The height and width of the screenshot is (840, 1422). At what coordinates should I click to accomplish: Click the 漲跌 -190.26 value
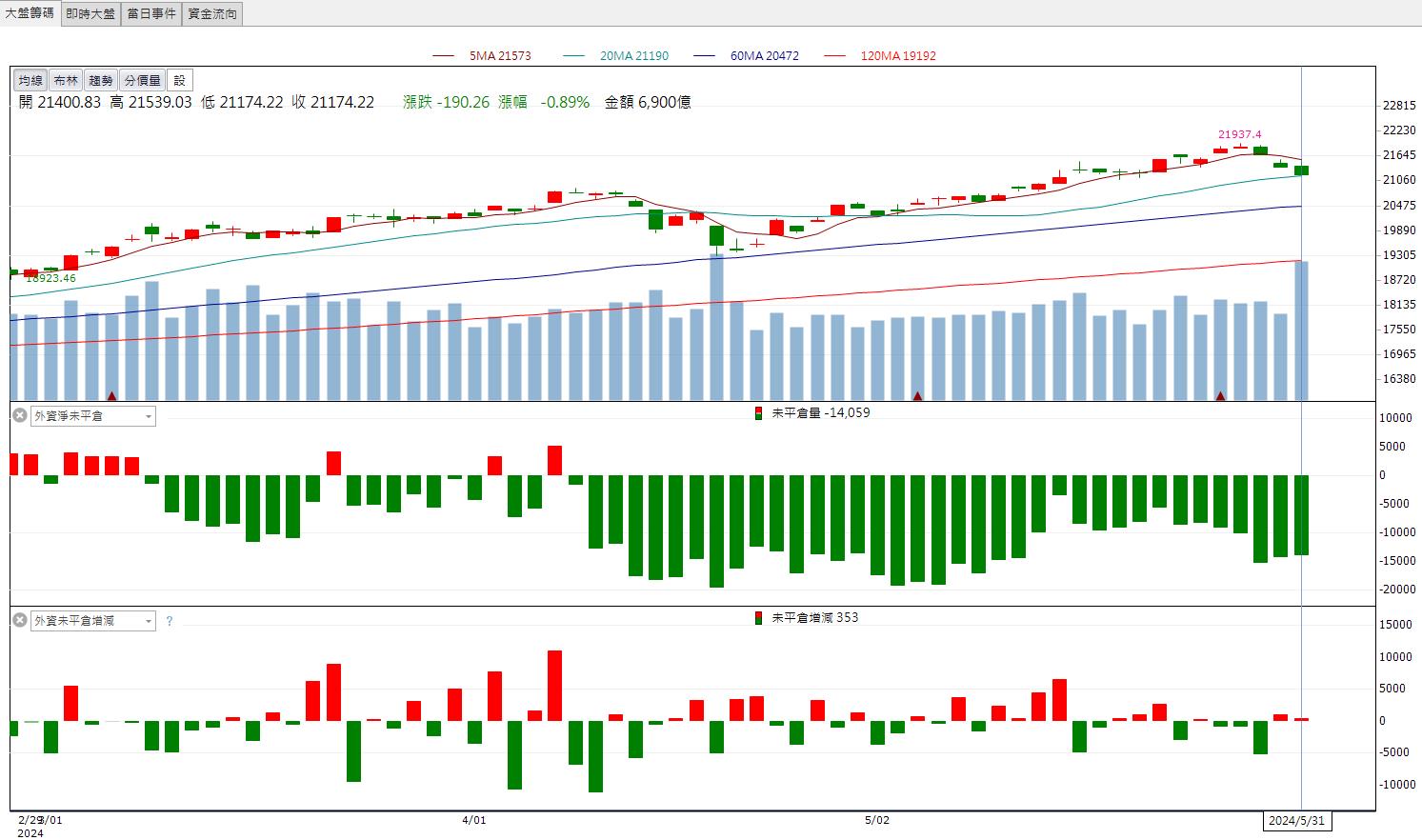tap(446, 102)
